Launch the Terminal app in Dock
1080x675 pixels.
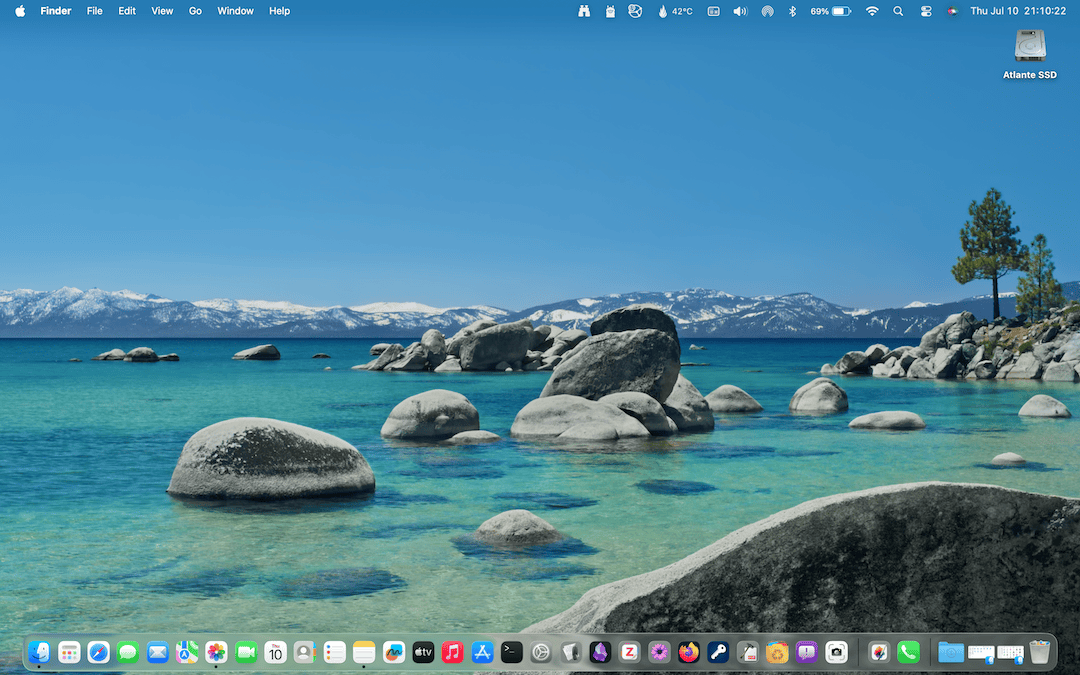click(x=512, y=652)
